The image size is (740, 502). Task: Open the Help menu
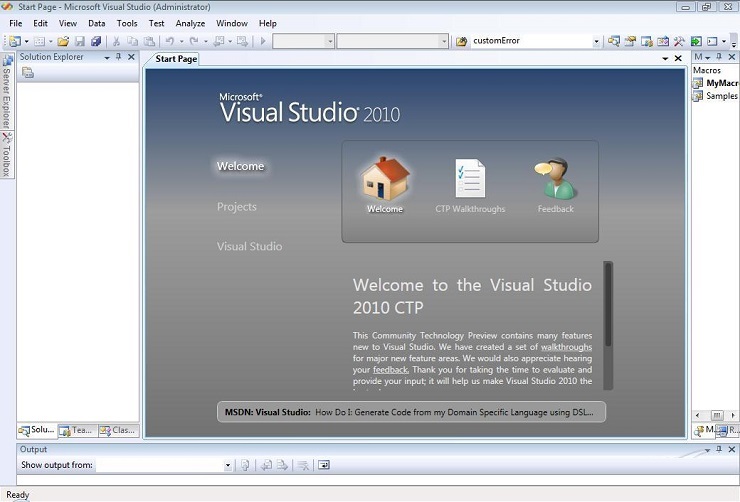(268, 23)
